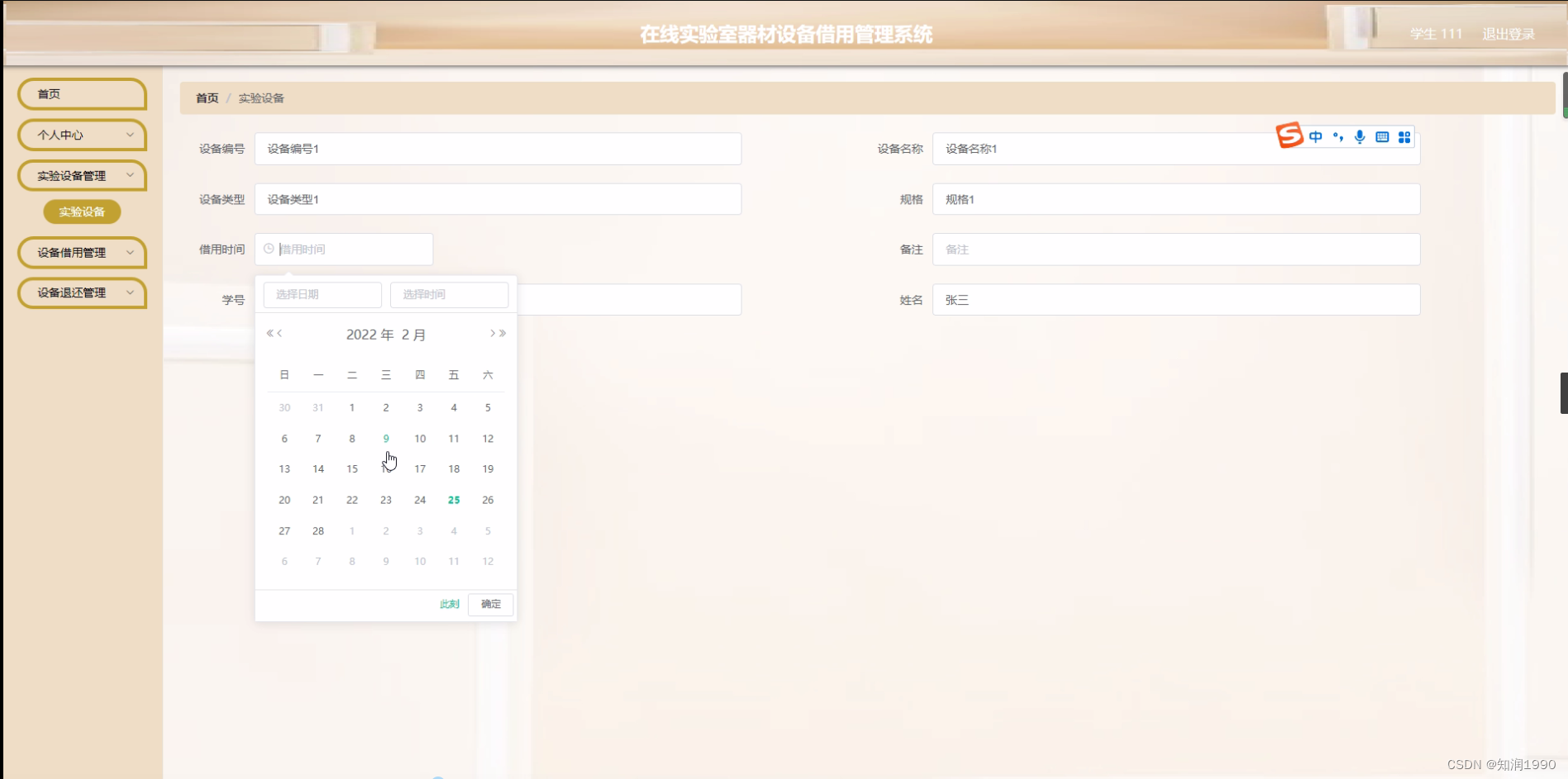Screen dimensions: 1568x779
Task: Toggle punctuation mode in input toolbar
Action: [1338, 137]
